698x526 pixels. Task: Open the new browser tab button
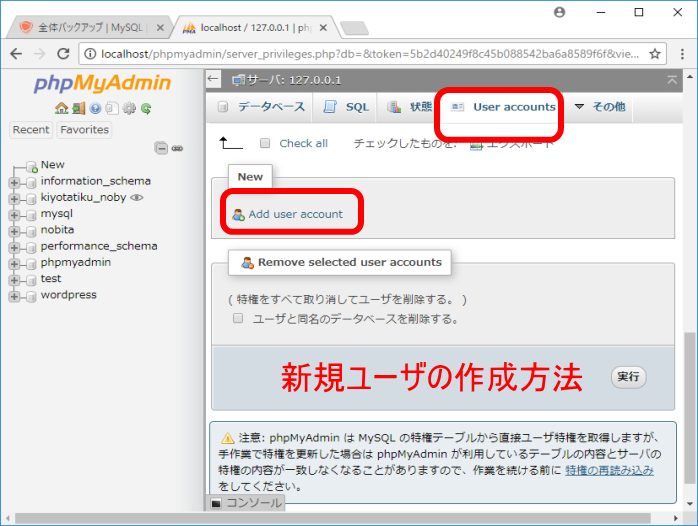click(x=354, y=28)
